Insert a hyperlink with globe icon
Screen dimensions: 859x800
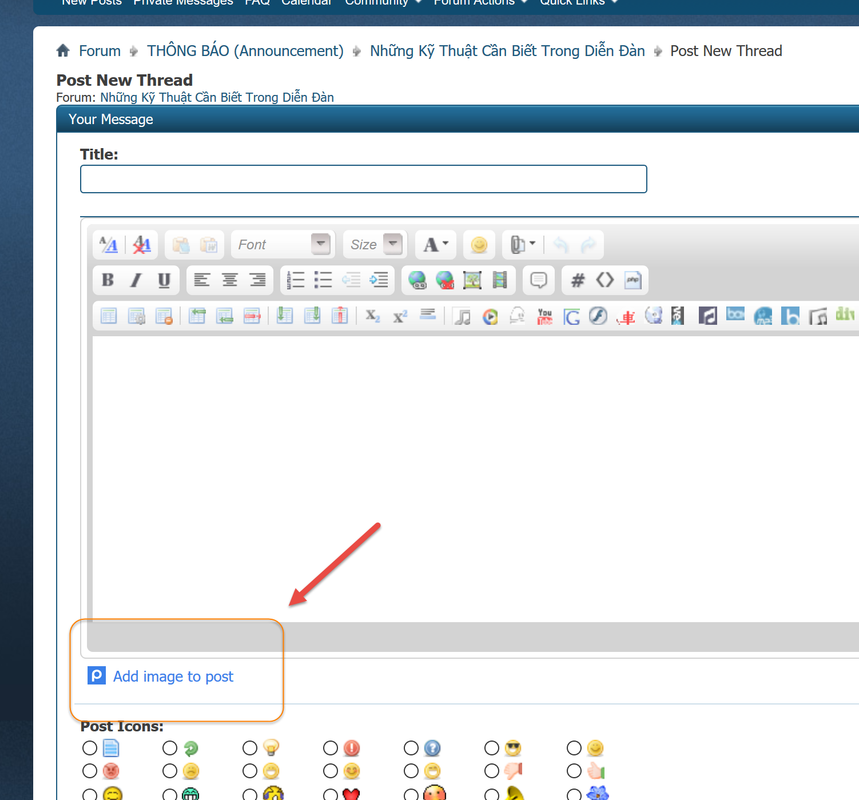tap(417, 280)
